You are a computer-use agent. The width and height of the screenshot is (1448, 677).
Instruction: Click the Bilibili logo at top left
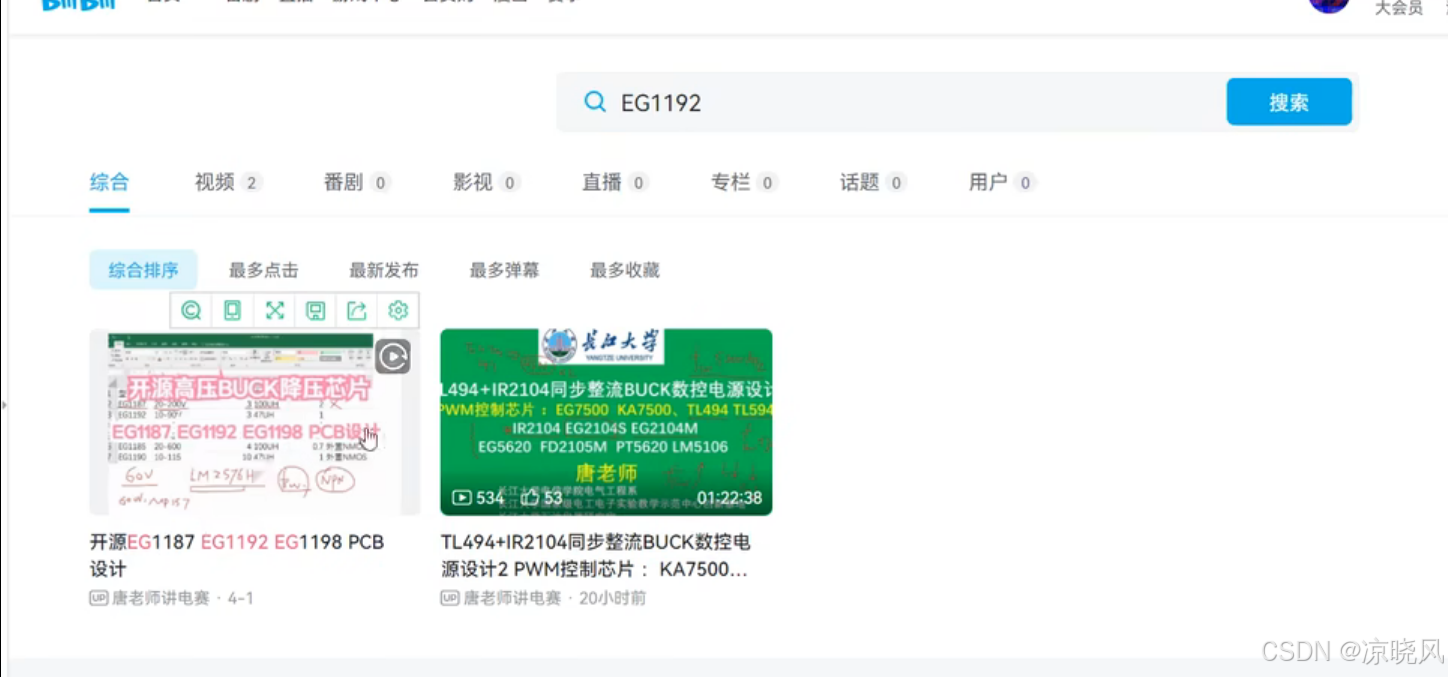(x=79, y=4)
